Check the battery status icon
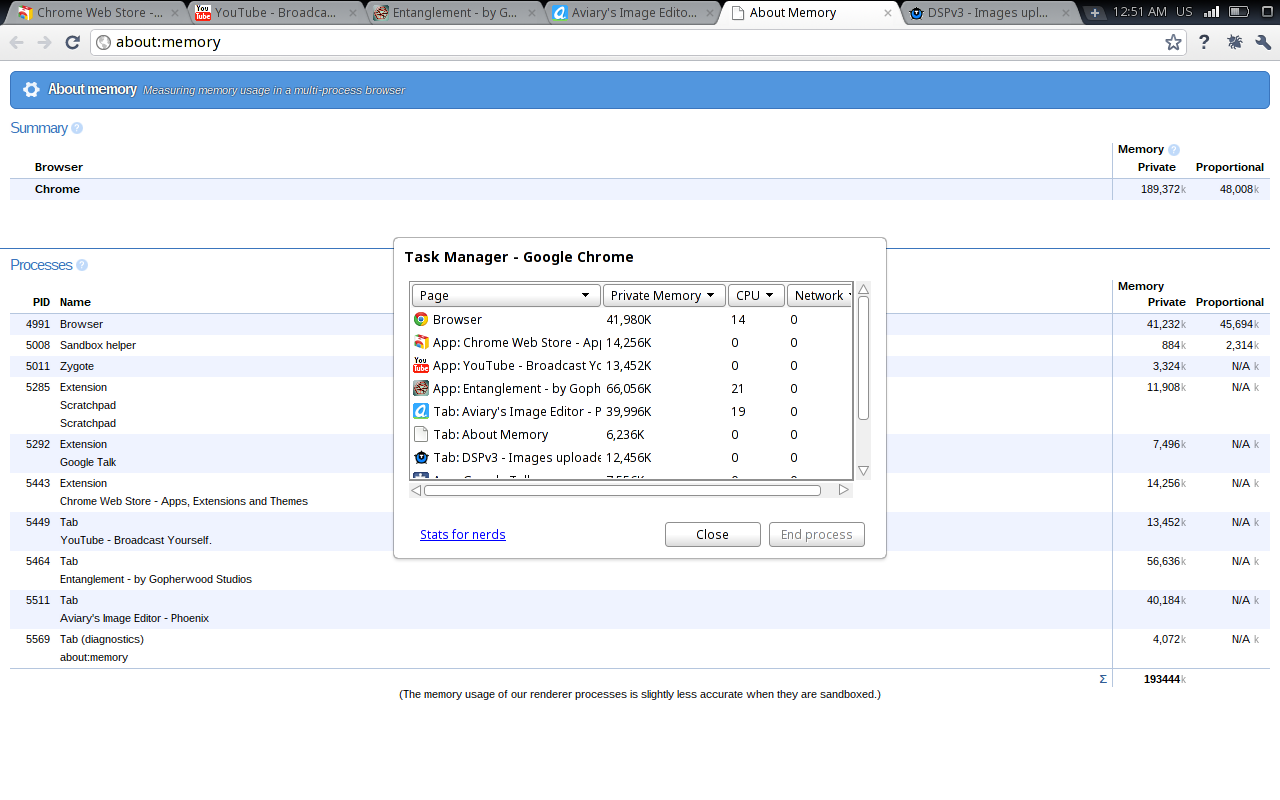This screenshot has height=800, width=1280. pyautogui.click(x=1239, y=12)
